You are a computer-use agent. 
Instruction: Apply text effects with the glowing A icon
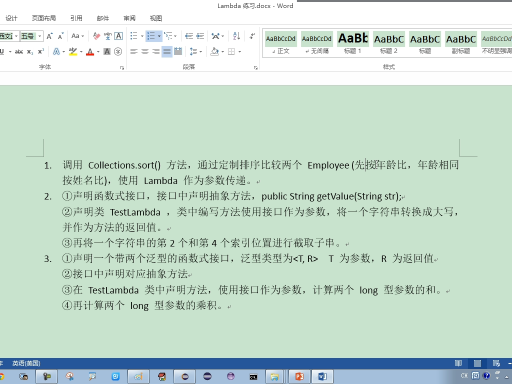(56, 52)
